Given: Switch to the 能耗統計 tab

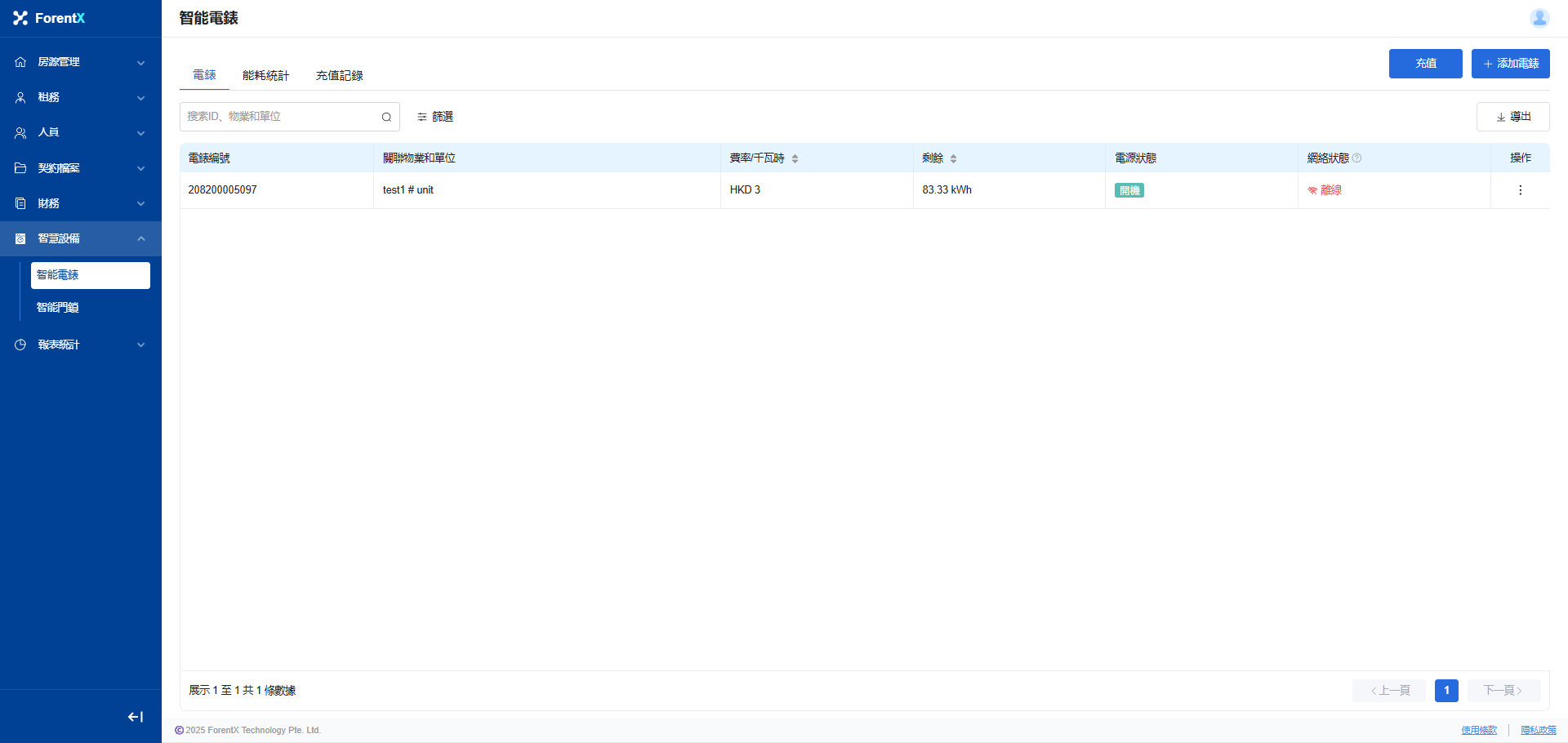Looking at the screenshot, I should tap(265, 75).
